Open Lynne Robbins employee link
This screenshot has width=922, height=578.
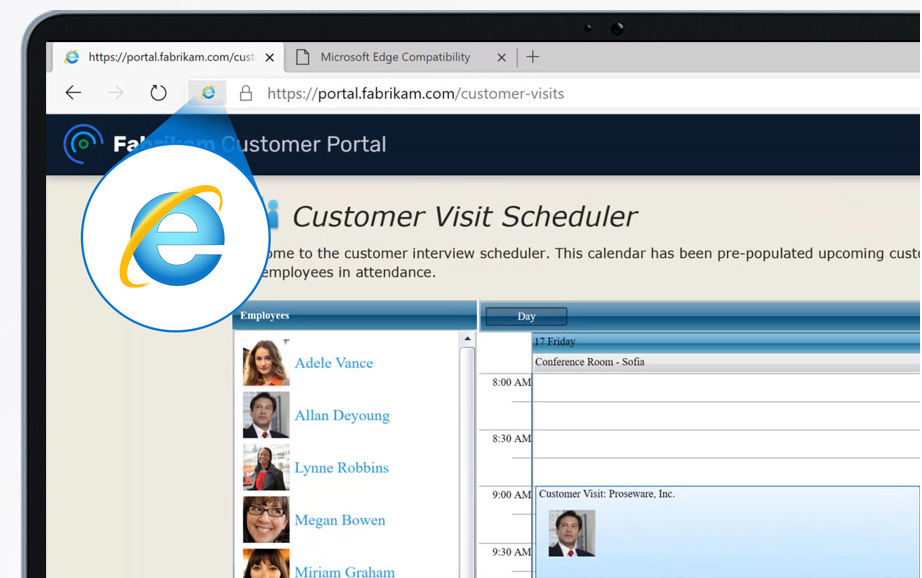pos(342,468)
